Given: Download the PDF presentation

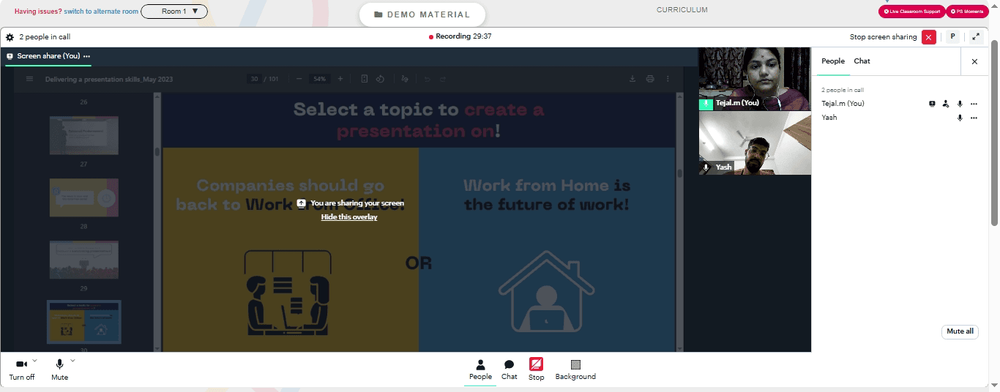Looking at the screenshot, I should tap(633, 79).
